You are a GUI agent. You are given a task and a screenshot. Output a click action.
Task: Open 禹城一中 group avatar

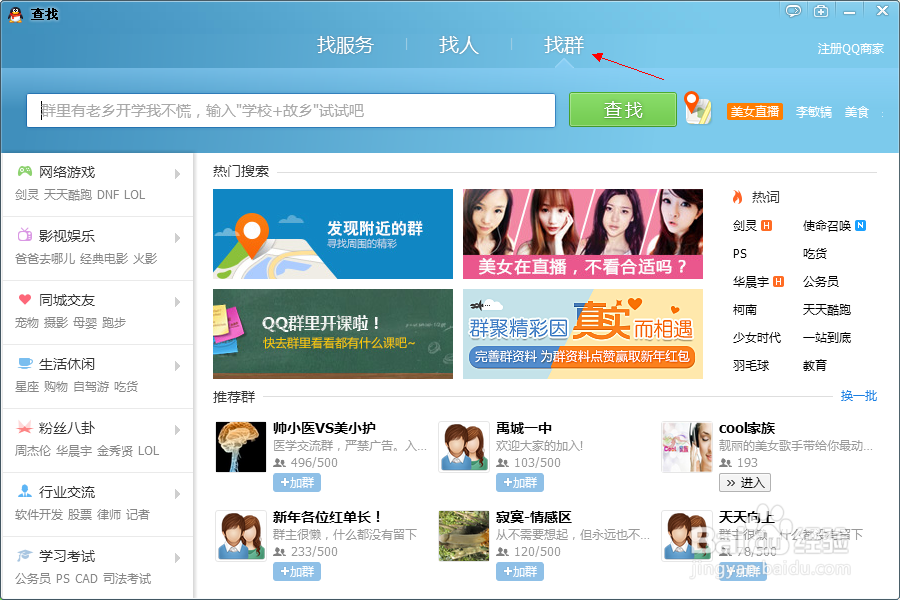coord(464,447)
